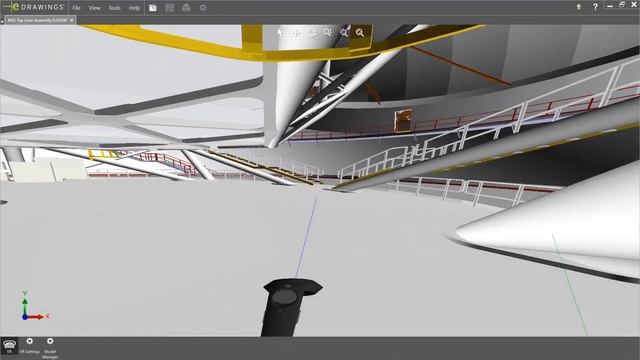Close the assembly document tab
This screenshot has height=360, width=640.
coord(72,20)
